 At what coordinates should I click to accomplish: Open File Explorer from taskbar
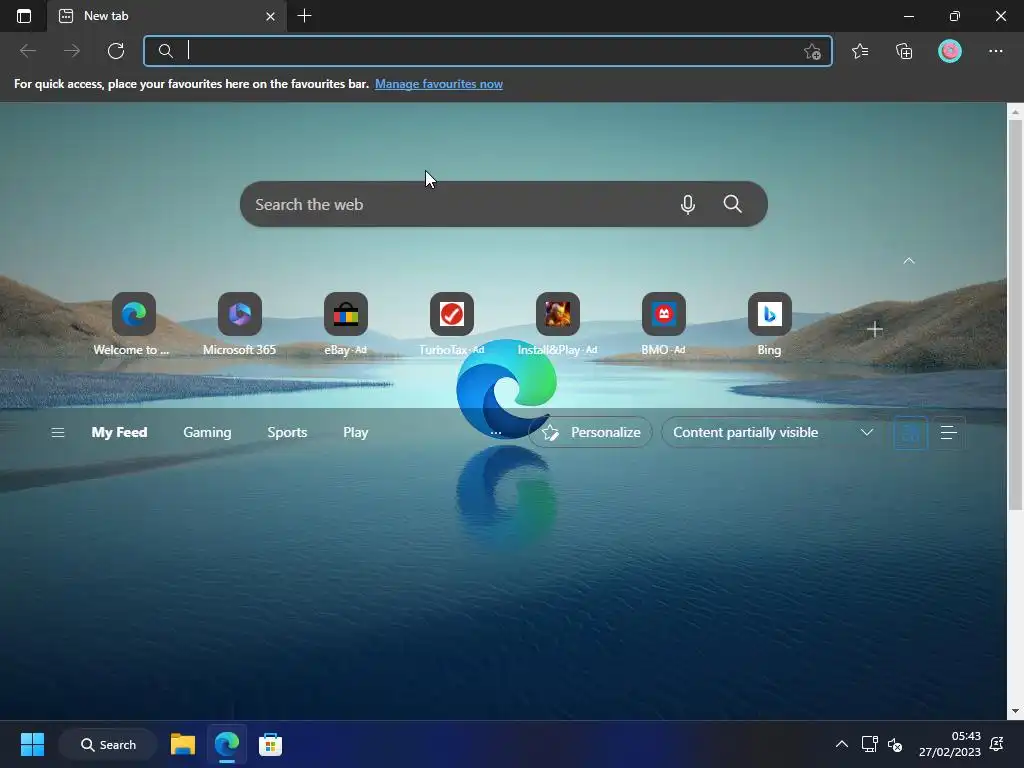point(183,744)
